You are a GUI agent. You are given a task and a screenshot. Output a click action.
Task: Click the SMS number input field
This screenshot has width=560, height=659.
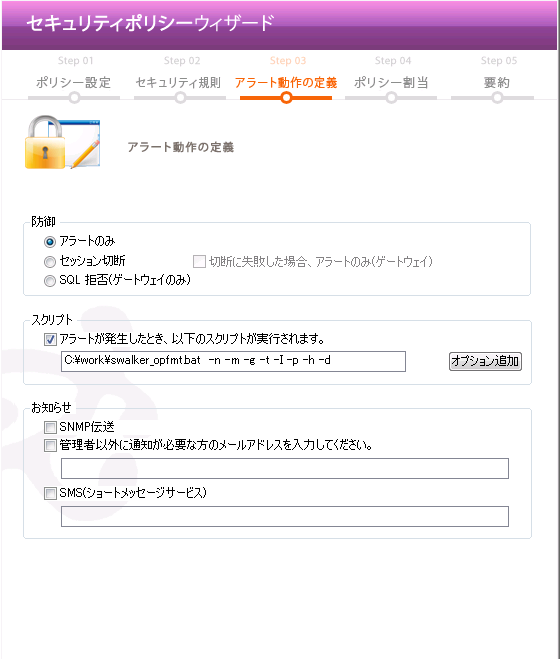click(285, 517)
